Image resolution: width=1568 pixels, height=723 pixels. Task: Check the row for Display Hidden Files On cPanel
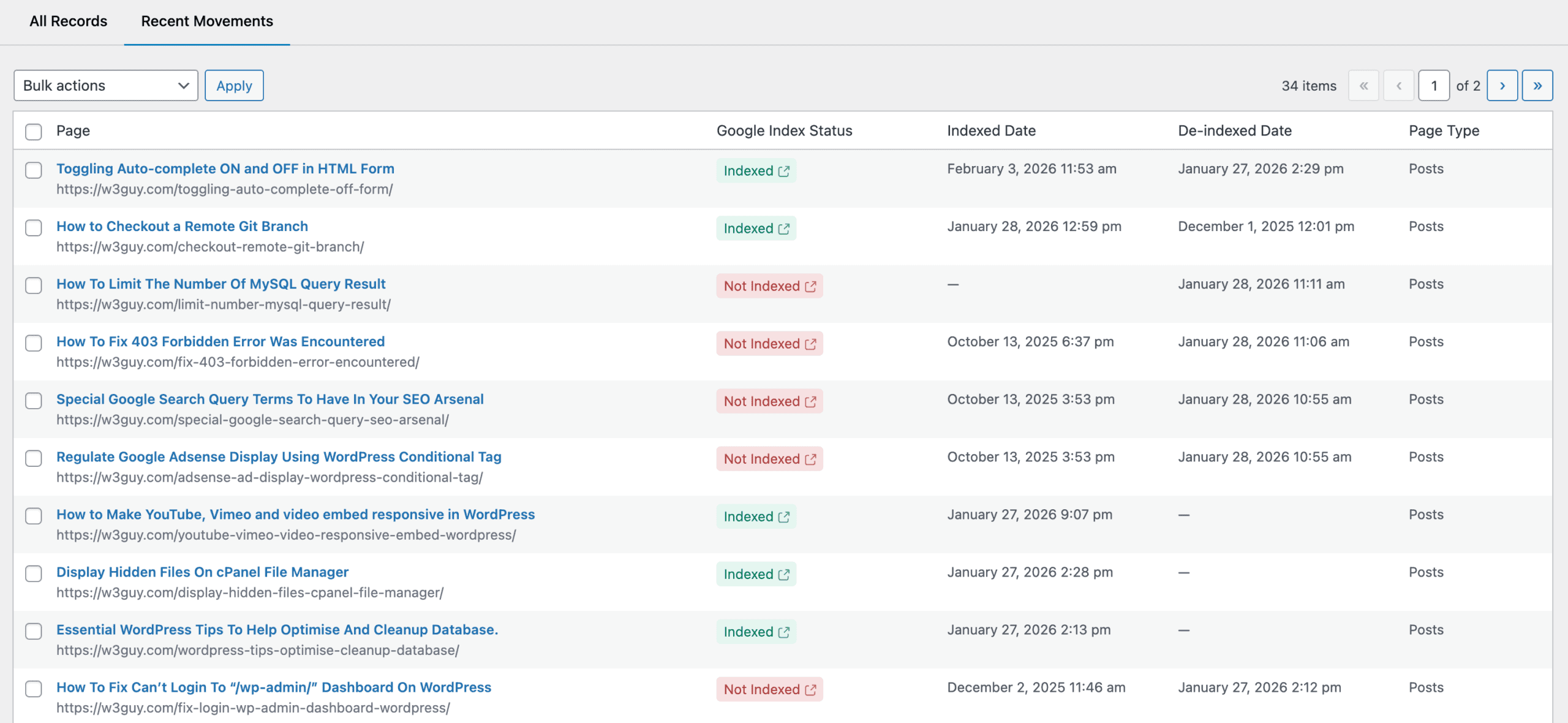34,574
